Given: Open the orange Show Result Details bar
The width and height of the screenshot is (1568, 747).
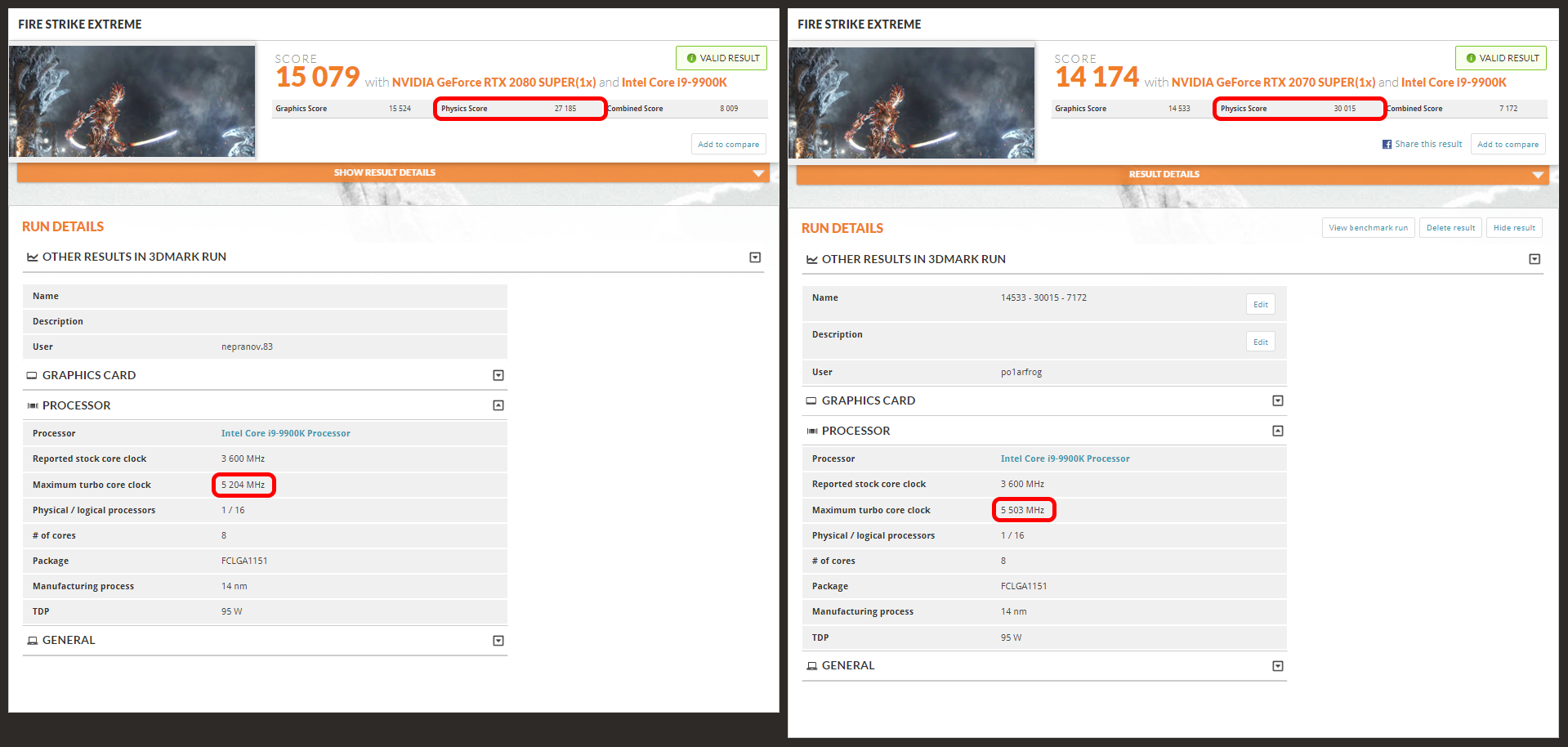Looking at the screenshot, I should (x=391, y=172).
